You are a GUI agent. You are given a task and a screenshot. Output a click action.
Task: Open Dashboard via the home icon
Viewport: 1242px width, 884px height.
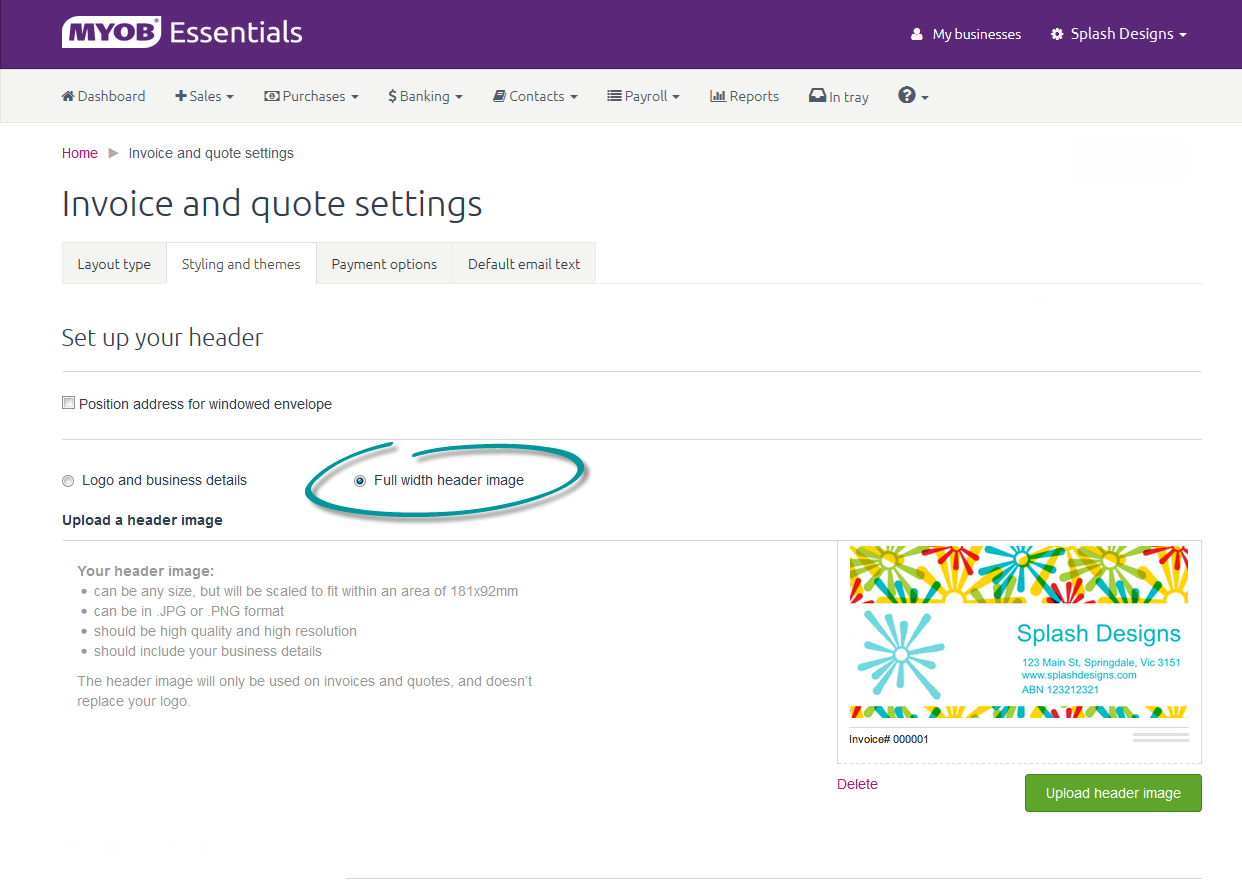pyautogui.click(x=68, y=96)
